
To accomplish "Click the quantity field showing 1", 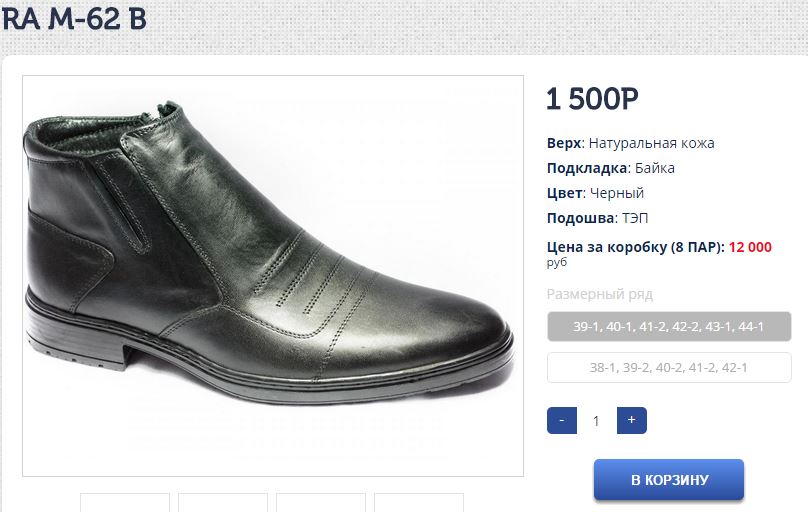I will (597, 421).
